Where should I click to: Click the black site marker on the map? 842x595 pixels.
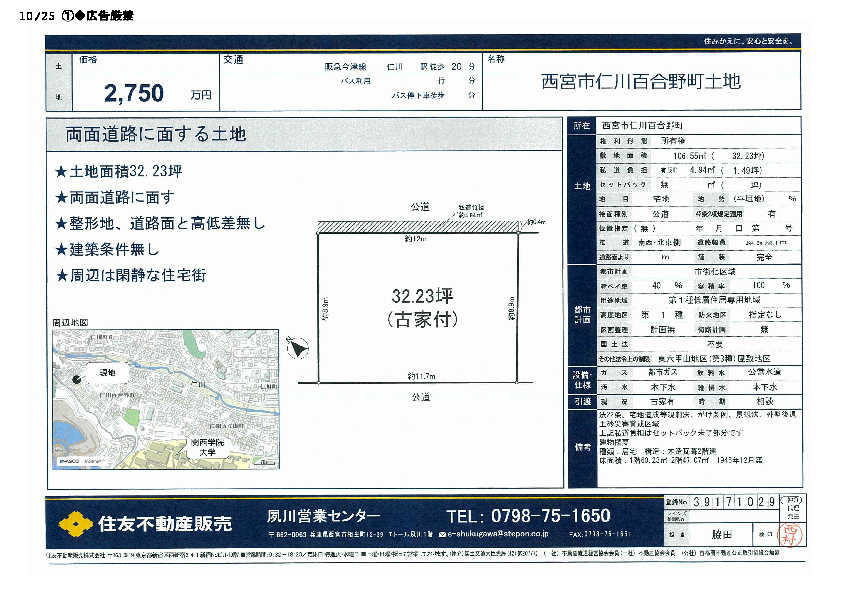80,379
